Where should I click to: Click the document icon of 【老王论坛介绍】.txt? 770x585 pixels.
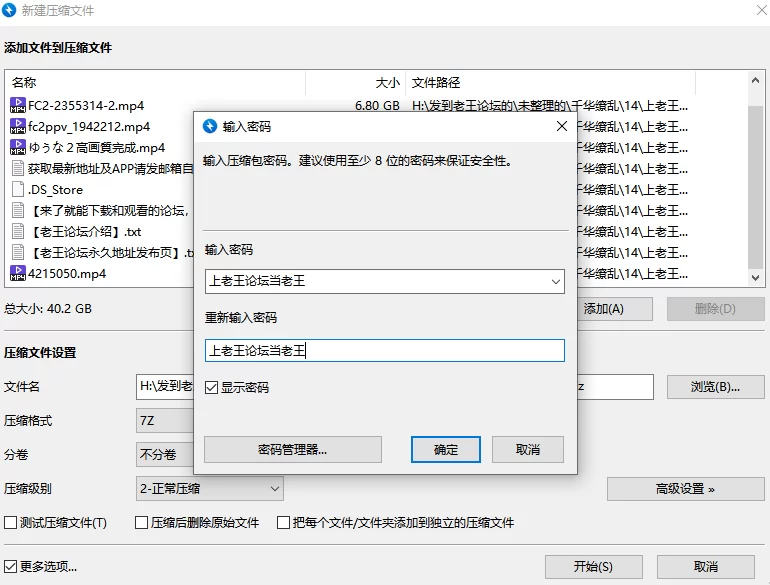(x=18, y=231)
